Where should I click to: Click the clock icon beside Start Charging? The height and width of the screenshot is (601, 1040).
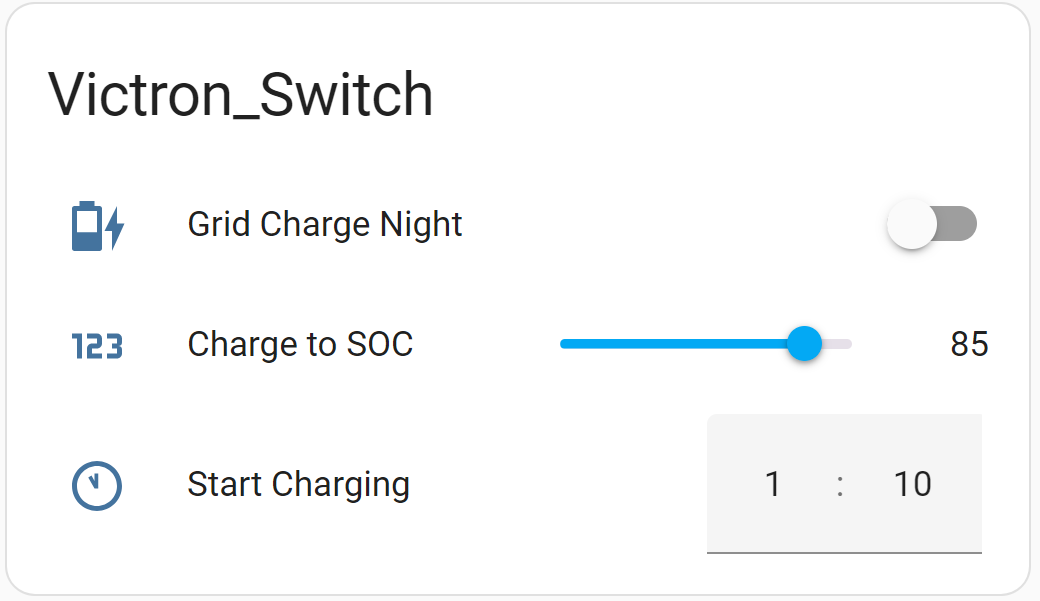coord(97,486)
